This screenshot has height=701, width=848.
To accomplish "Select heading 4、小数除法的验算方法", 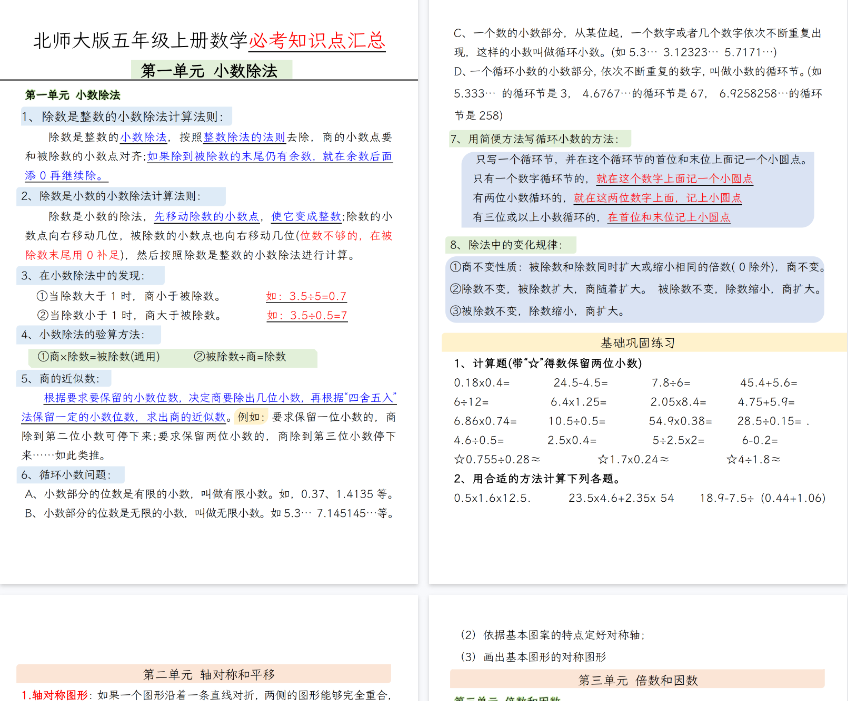I will tap(92, 334).
